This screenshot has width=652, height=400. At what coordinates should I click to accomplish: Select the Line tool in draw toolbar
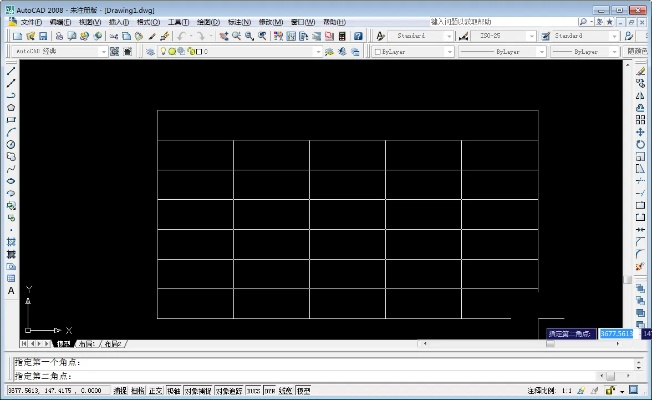pyautogui.click(x=11, y=71)
